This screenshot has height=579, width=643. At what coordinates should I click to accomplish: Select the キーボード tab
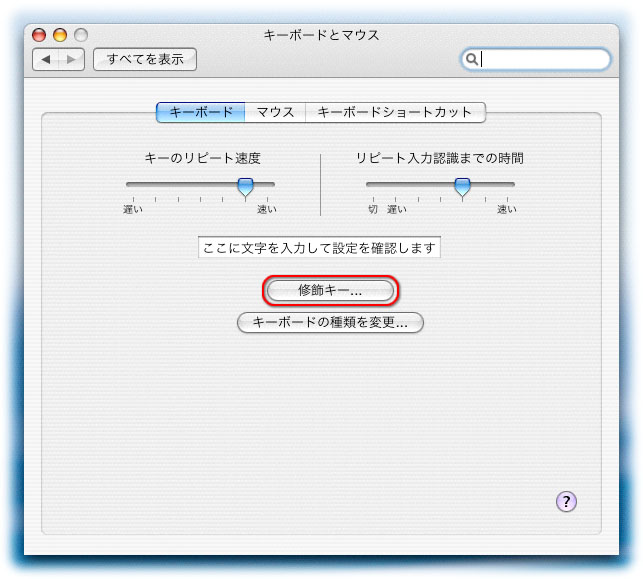coord(201,112)
